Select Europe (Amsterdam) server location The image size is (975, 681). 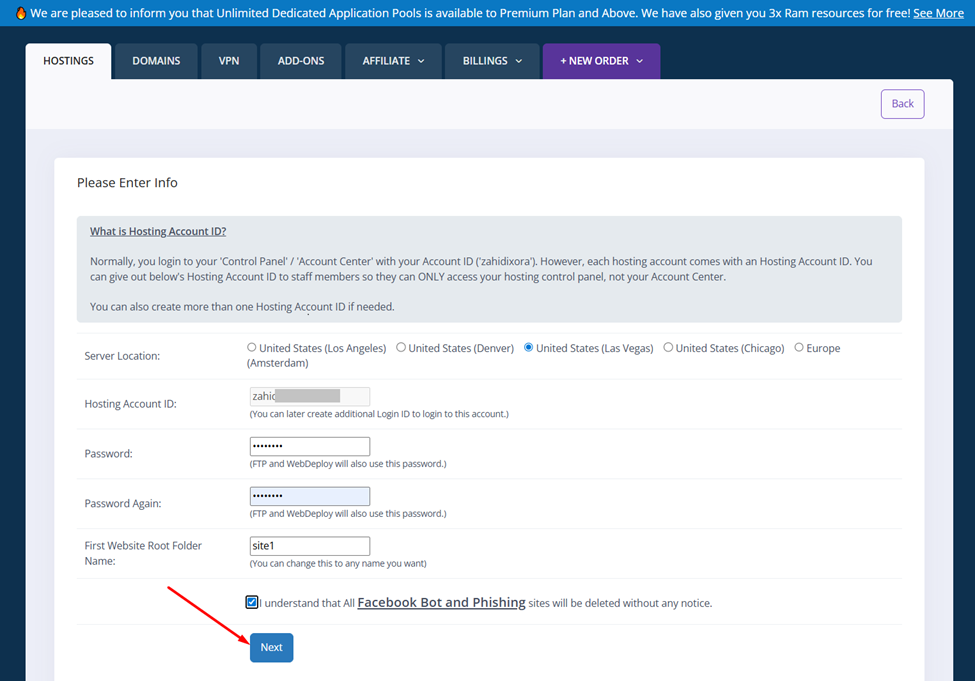click(799, 348)
